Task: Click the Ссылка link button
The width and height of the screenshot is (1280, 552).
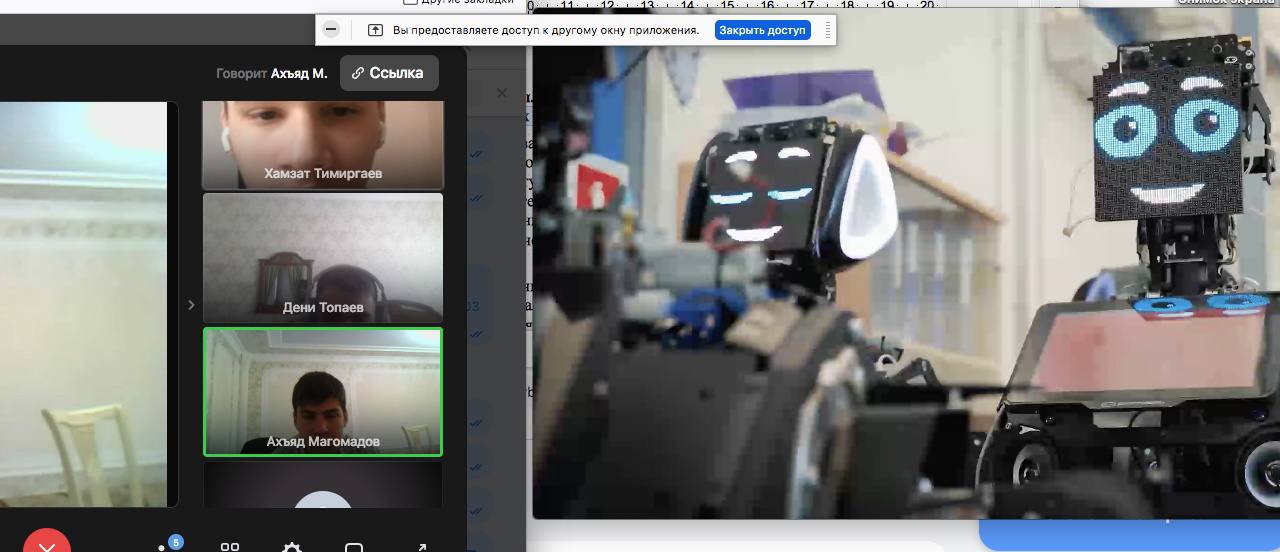Action: click(x=389, y=73)
